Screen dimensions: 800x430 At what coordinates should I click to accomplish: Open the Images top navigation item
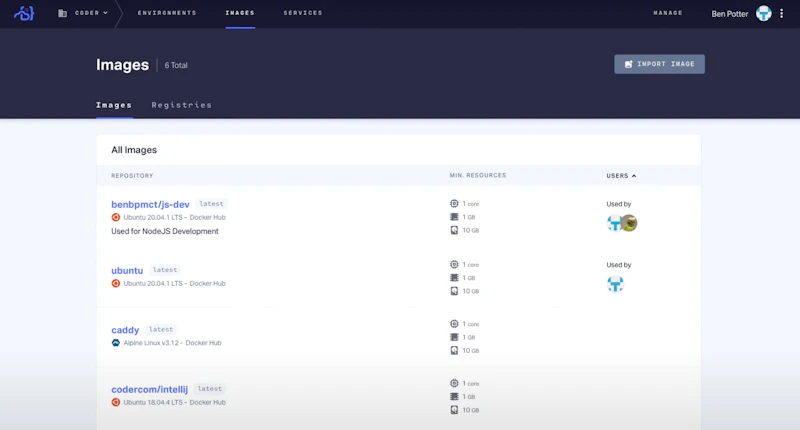240,13
